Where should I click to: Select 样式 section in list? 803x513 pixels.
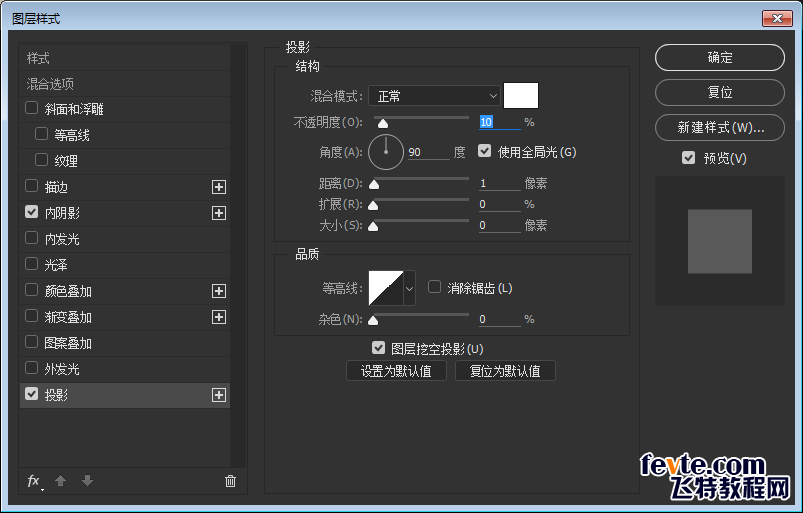[124, 58]
